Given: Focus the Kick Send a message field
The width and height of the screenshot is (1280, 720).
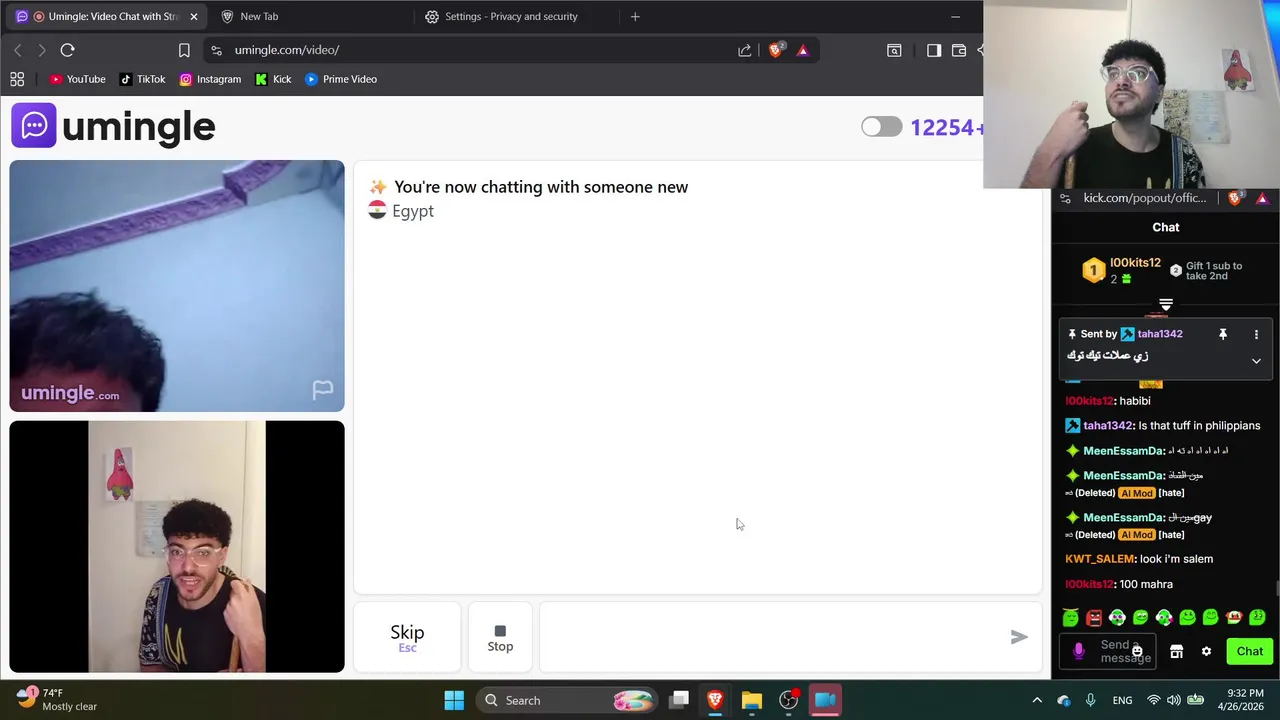Looking at the screenshot, I should 1109,652.
